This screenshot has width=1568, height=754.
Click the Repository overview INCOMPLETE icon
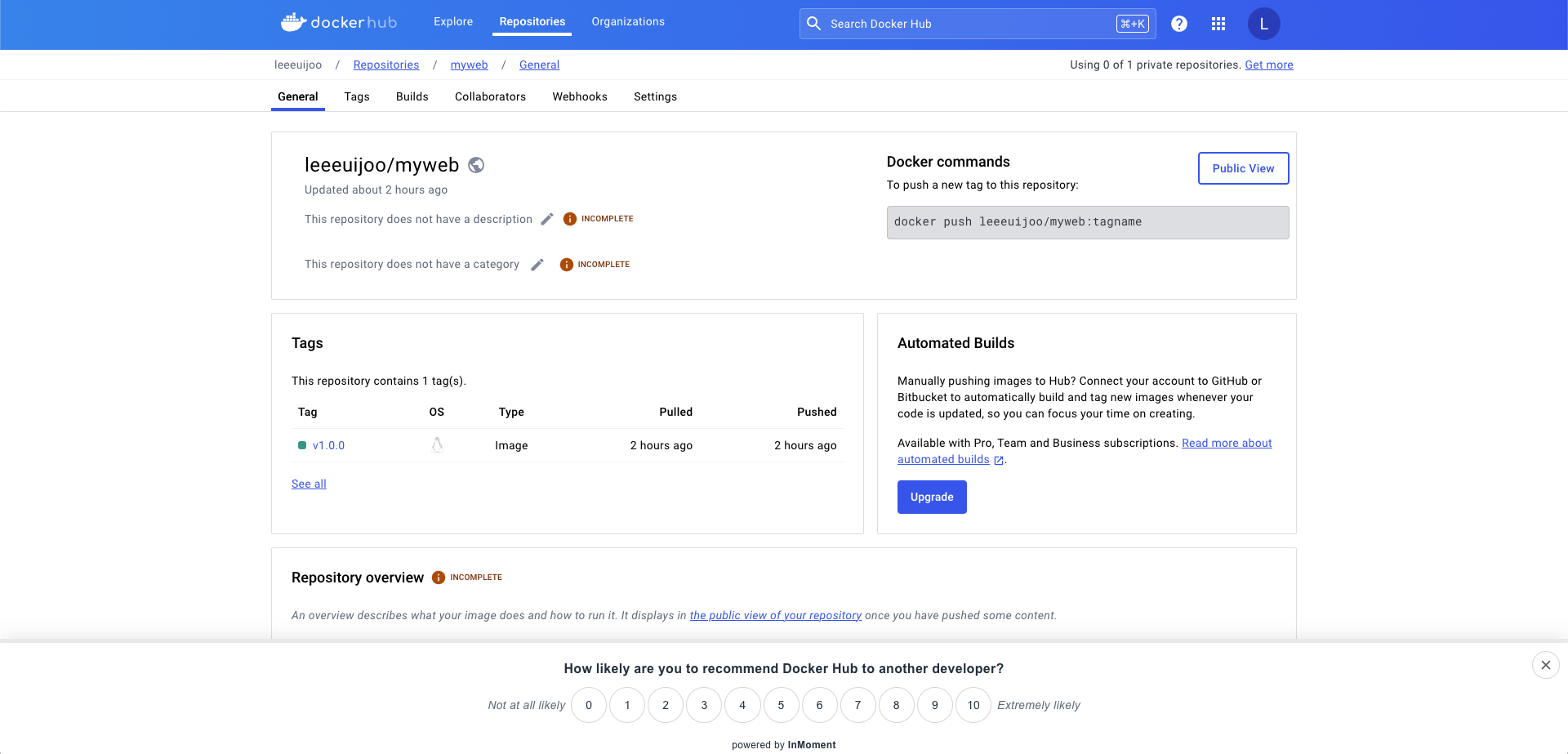[439, 578]
